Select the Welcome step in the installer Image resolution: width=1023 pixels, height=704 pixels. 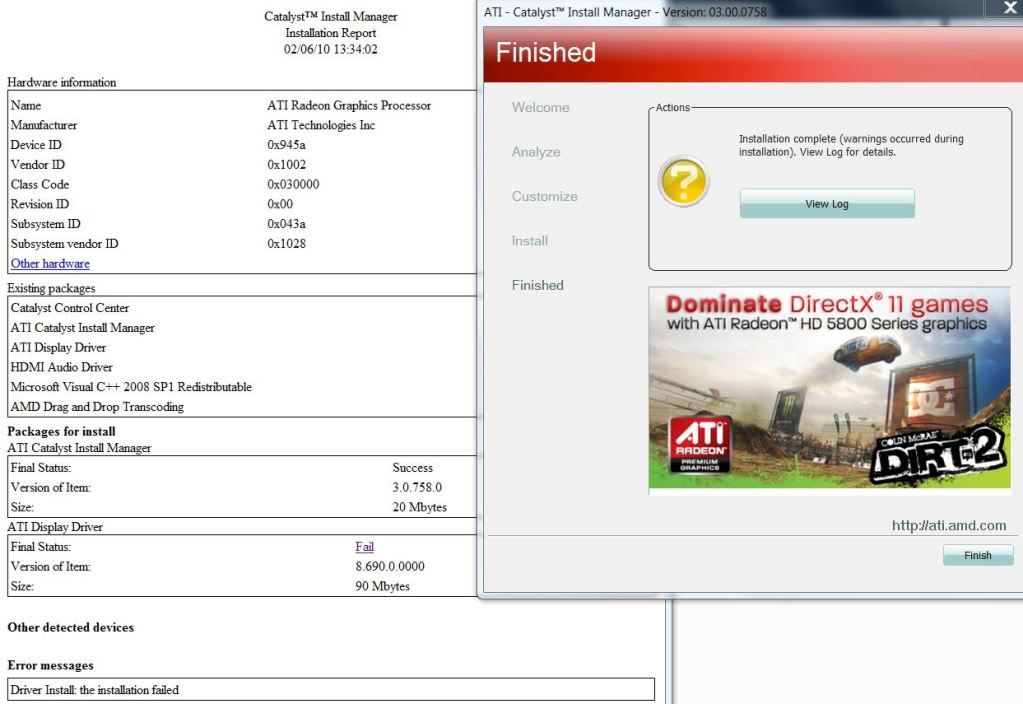[540, 108]
